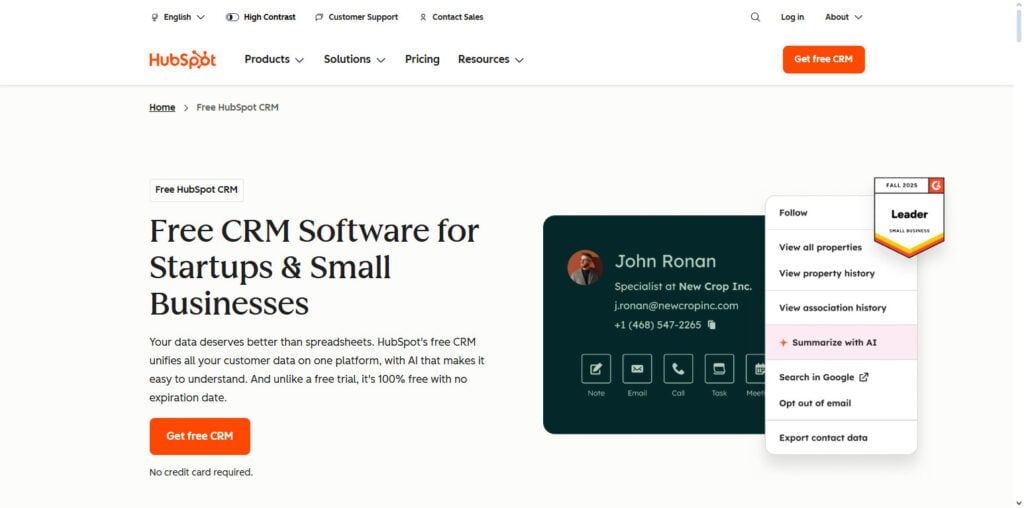Viewport: 1024px width, 508px height.
Task: Click the G2 Leader Fall 2025 badge
Action: click(x=909, y=217)
